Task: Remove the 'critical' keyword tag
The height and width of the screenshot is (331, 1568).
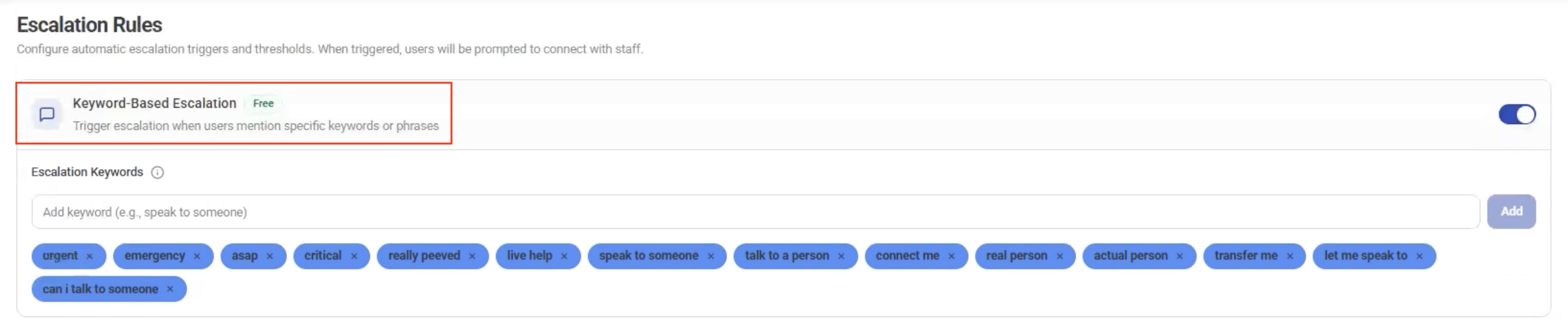Action: point(354,256)
